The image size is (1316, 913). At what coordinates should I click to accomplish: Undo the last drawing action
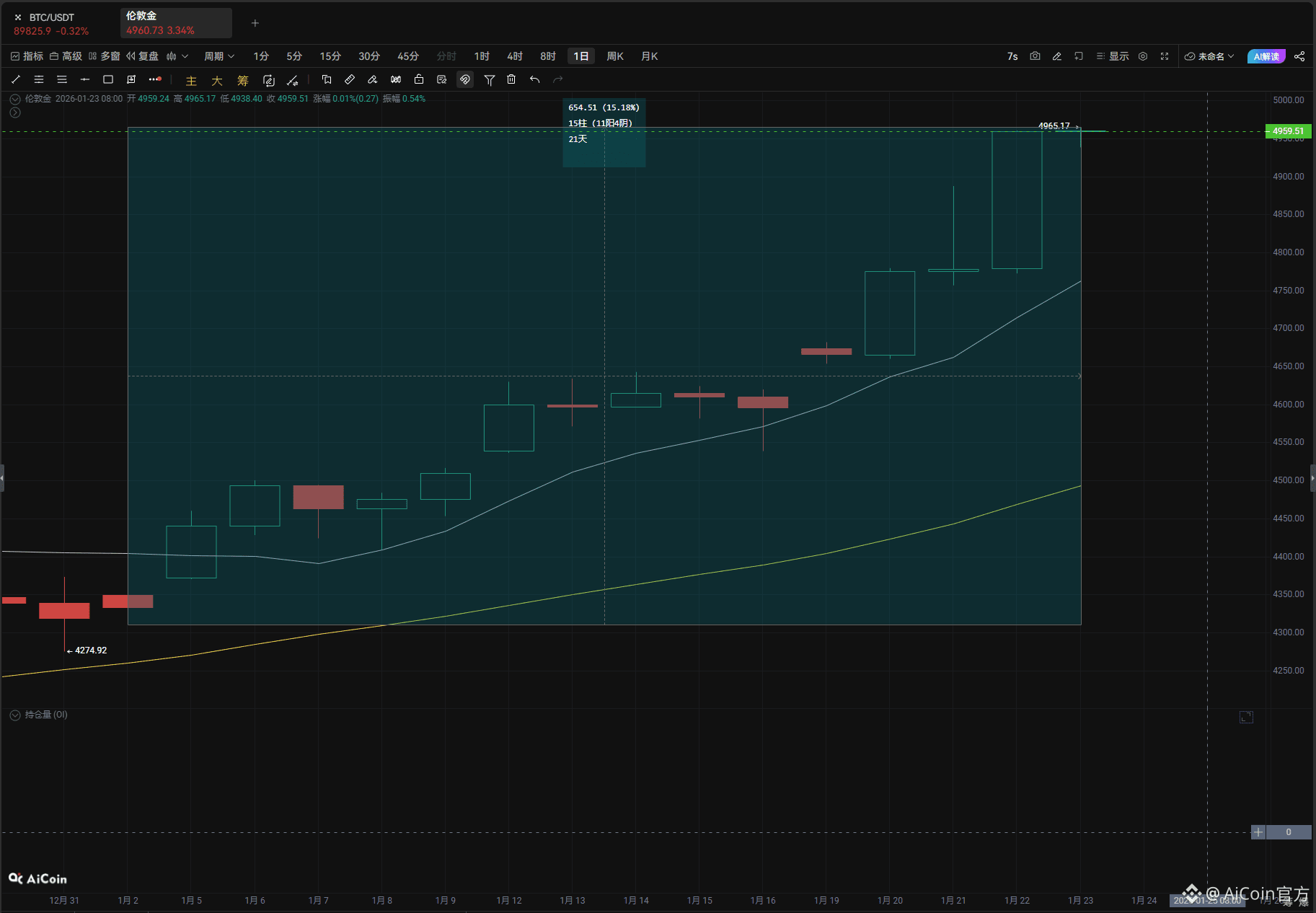pyautogui.click(x=534, y=79)
